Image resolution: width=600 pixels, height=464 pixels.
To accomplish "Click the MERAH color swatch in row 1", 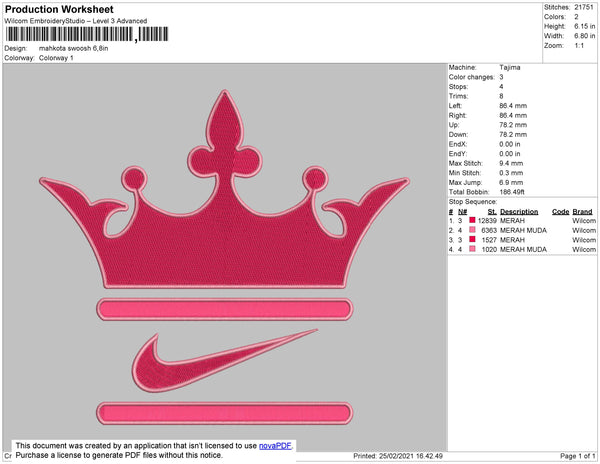I will (x=472, y=220).
